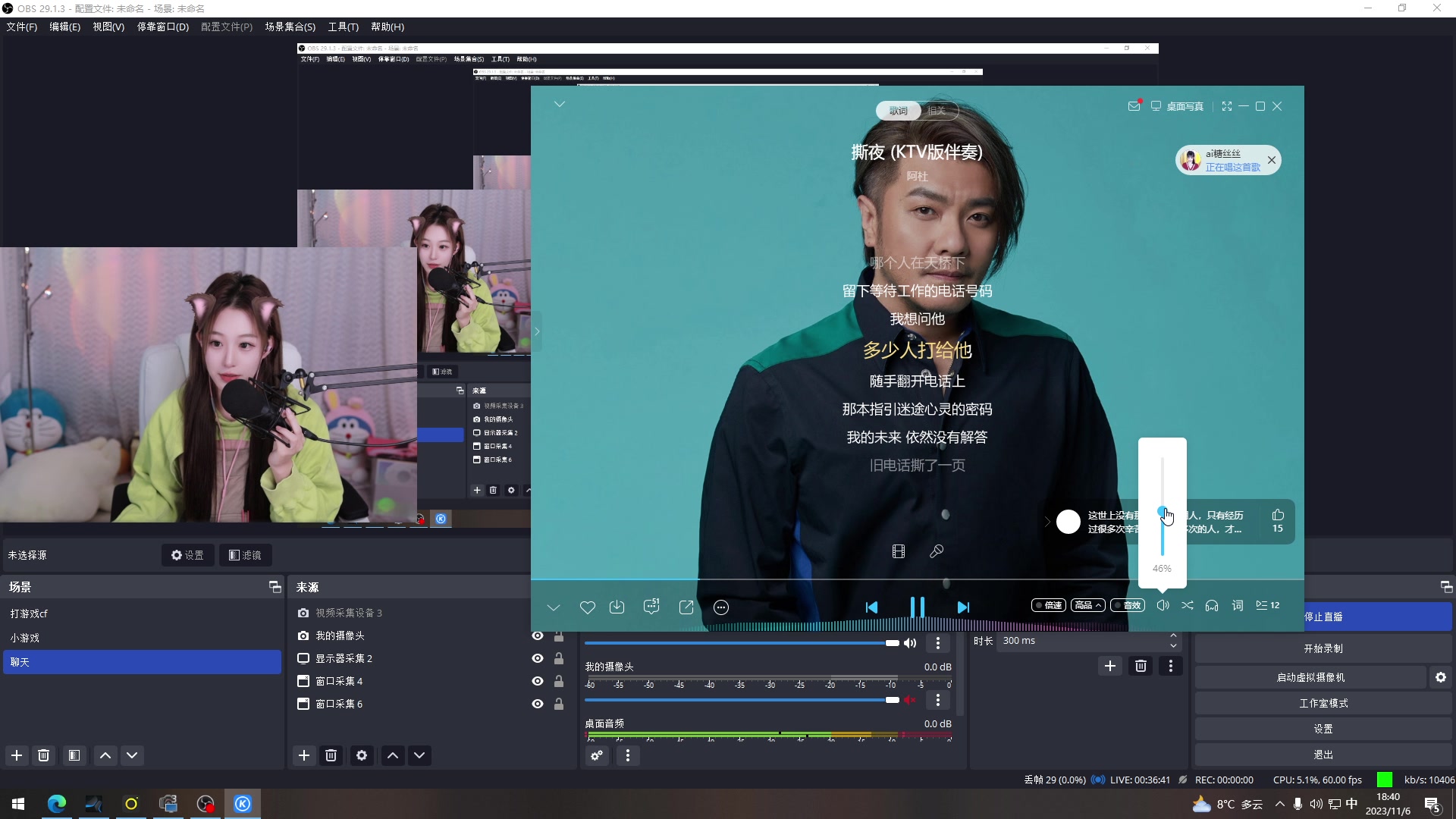Open 停靠窗口(D) menu
Image resolution: width=1456 pixels, height=819 pixels.
(x=162, y=27)
